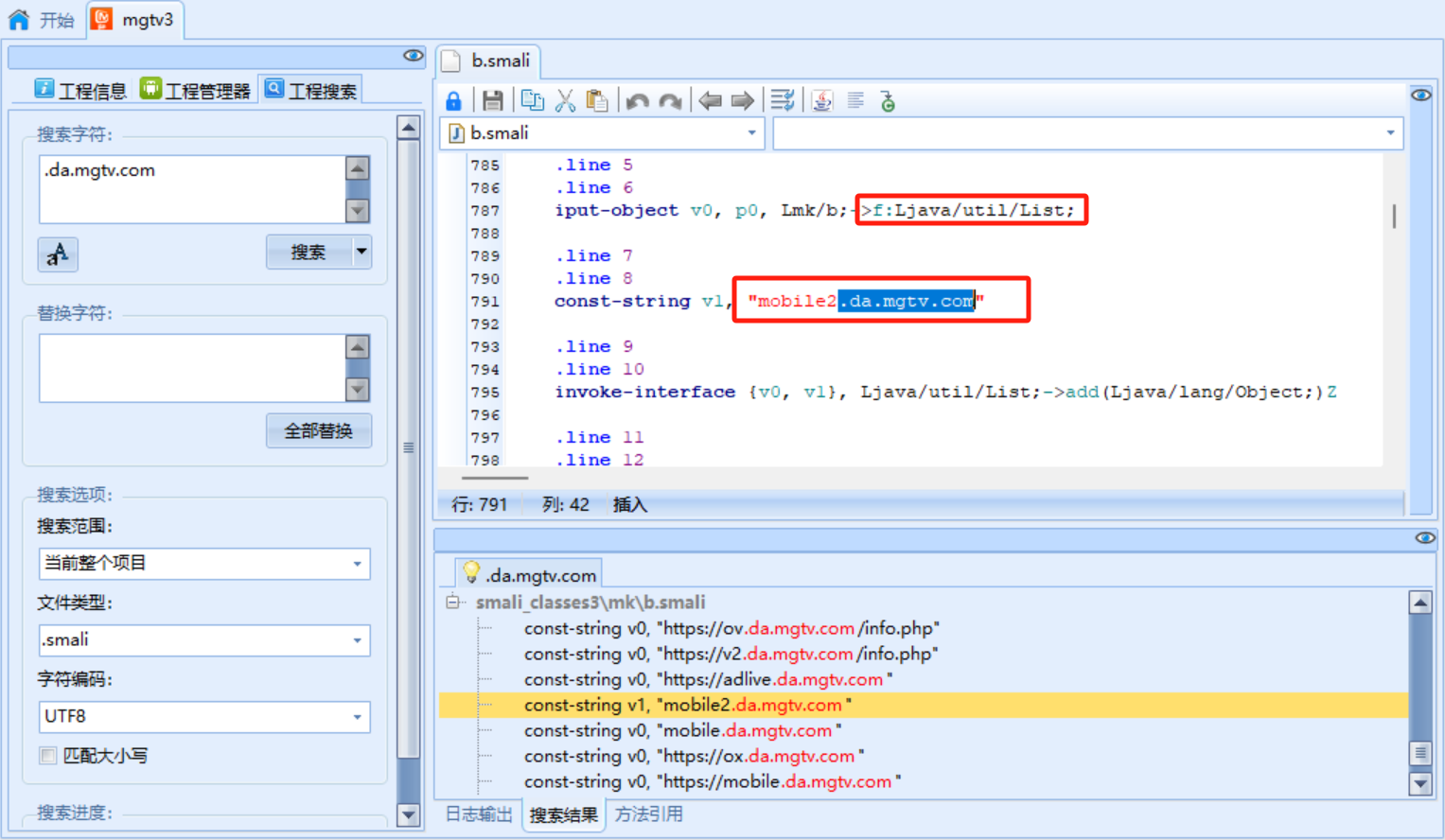This screenshot has width=1445, height=840.
Task: Open Java view with the coffee cup icon
Action: (x=822, y=100)
